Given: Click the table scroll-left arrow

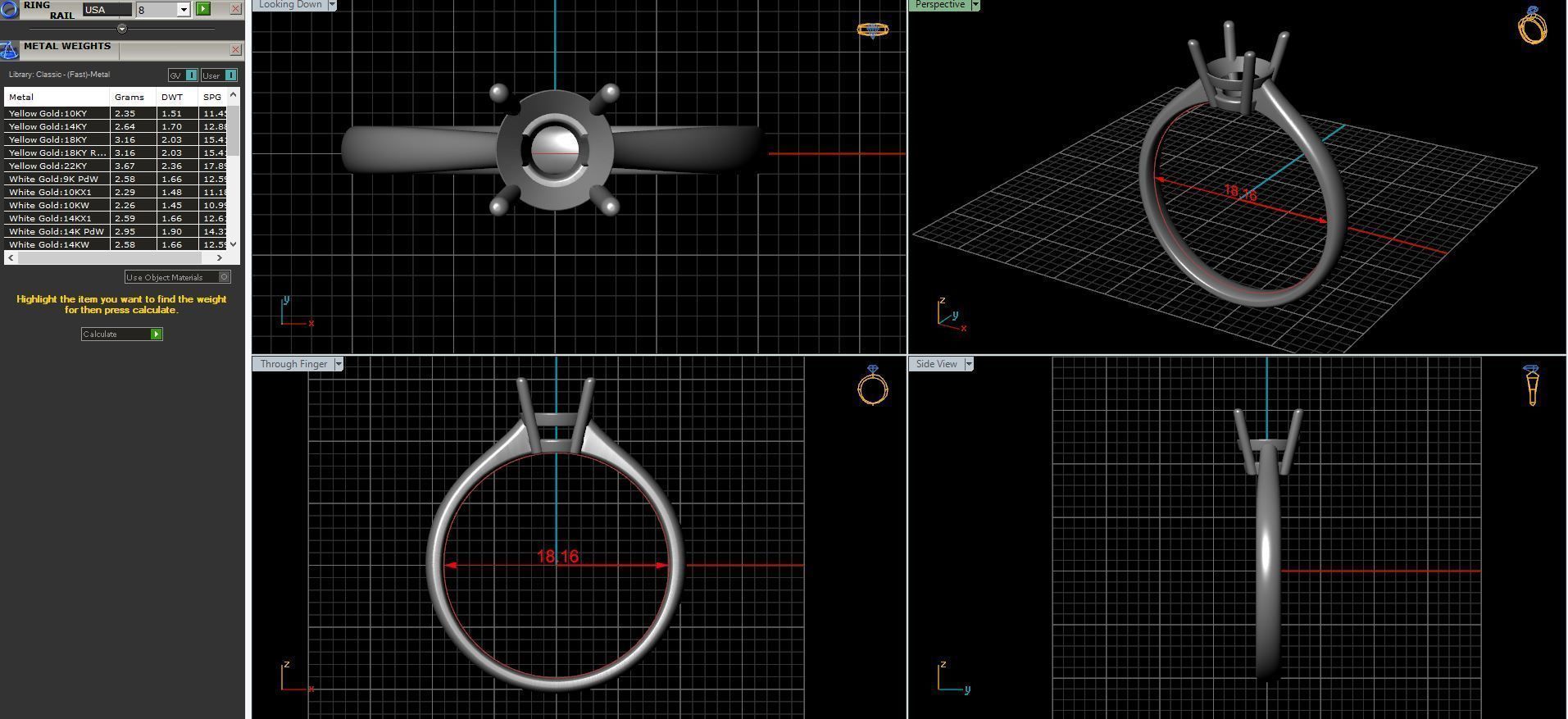Looking at the screenshot, I should 10,257.
